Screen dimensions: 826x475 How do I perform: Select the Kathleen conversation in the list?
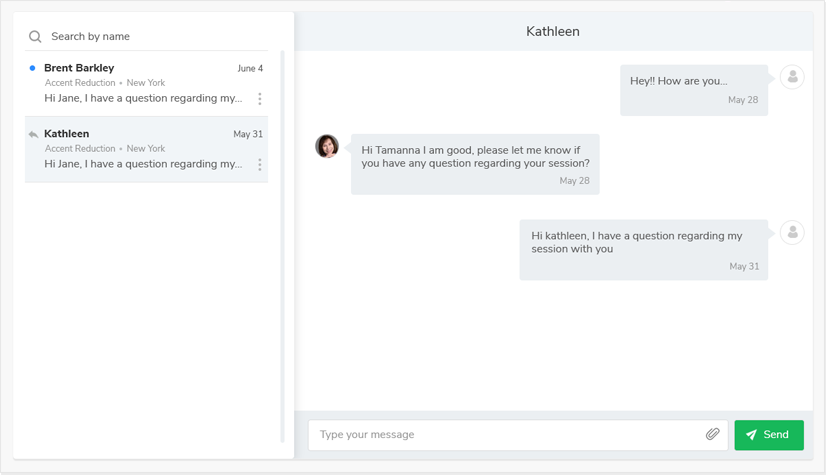(x=146, y=150)
